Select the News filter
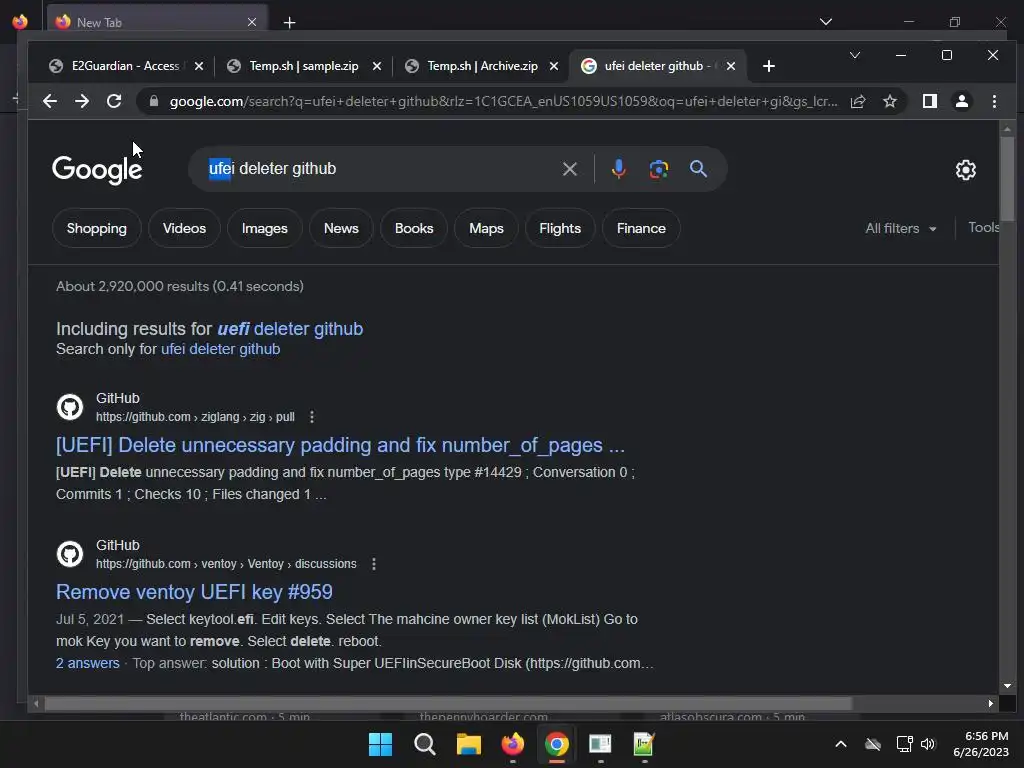Viewport: 1024px width, 768px height. pos(341,229)
